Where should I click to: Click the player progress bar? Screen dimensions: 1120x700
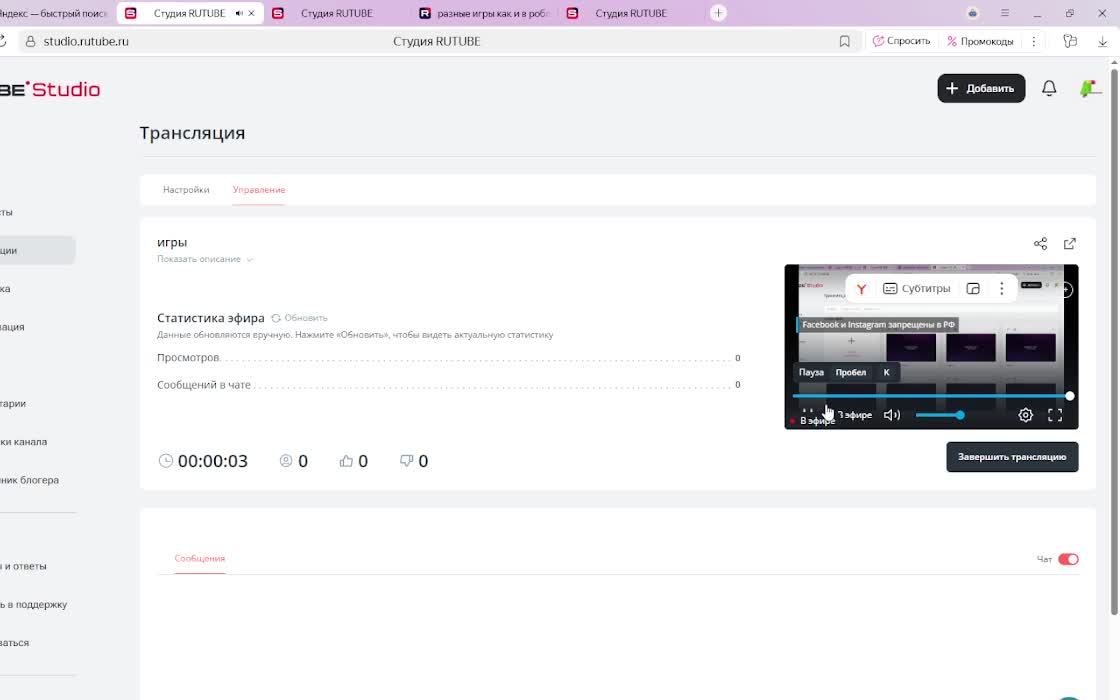[931, 396]
